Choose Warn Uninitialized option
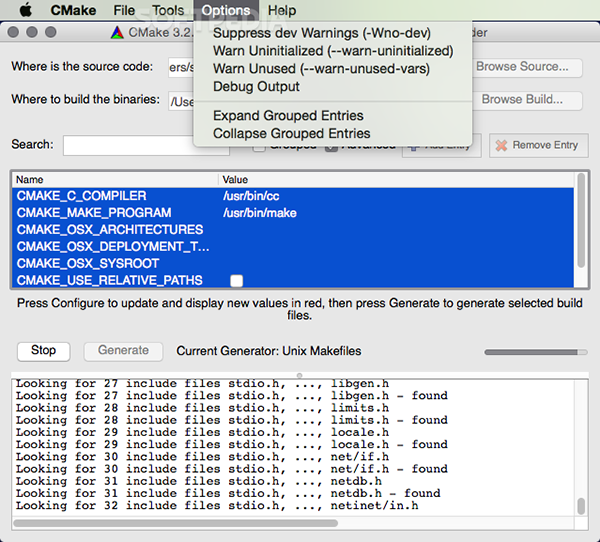This screenshot has height=542, width=600. (x=333, y=51)
